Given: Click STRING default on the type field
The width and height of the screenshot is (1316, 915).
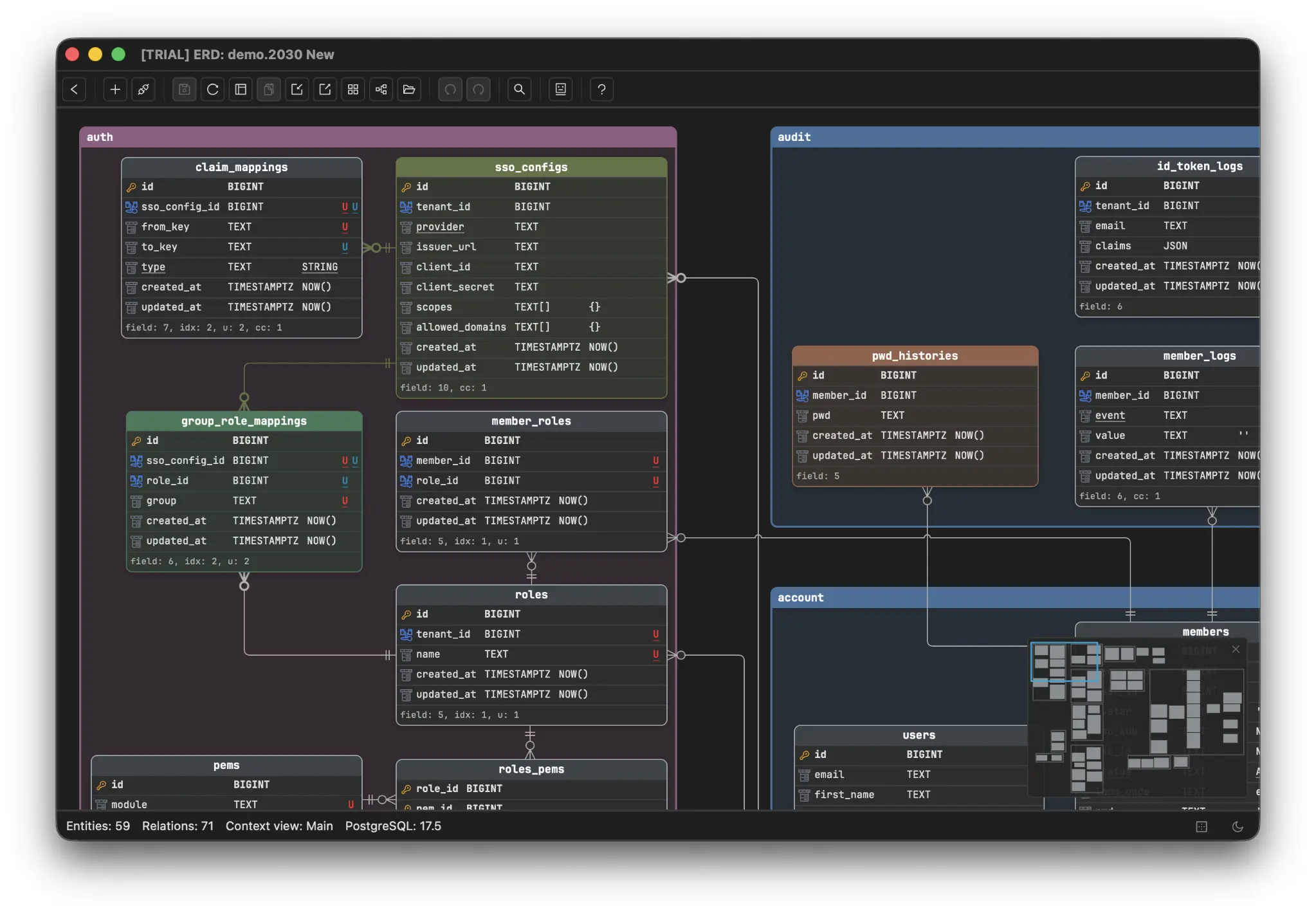Looking at the screenshot, I should point(320,267).
